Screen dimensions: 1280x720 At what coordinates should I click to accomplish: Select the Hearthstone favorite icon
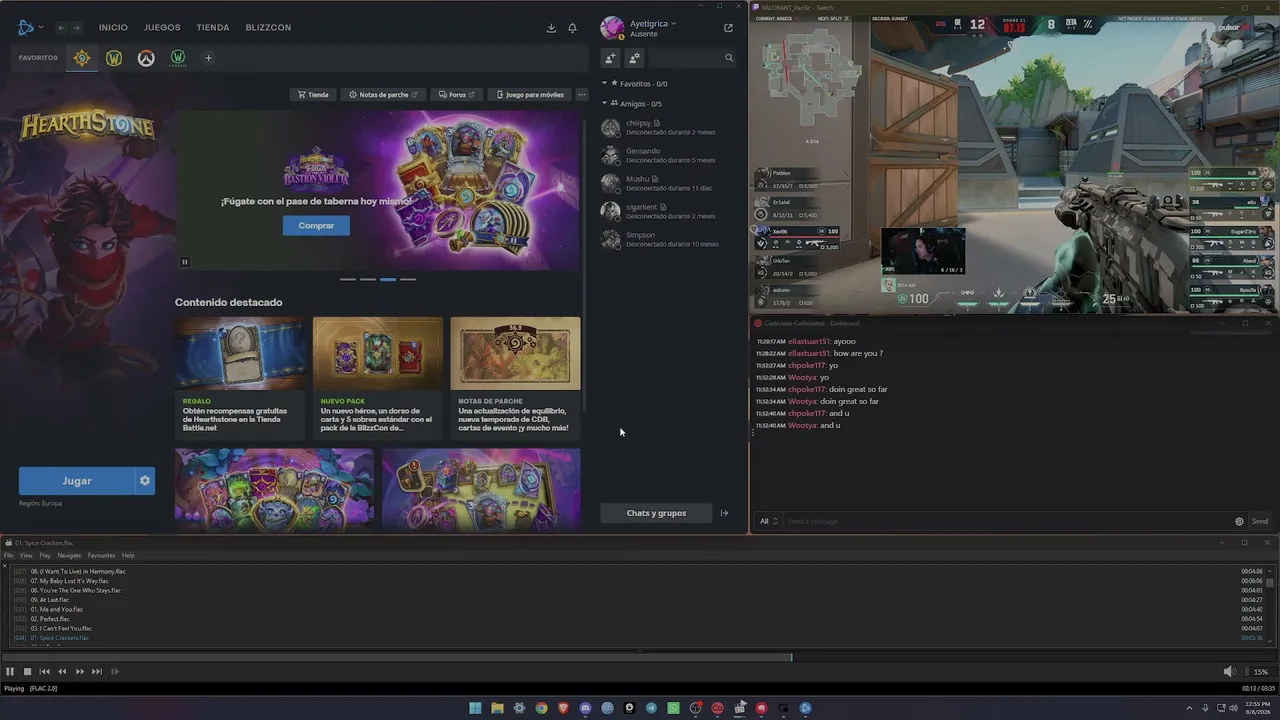(82, 58)
